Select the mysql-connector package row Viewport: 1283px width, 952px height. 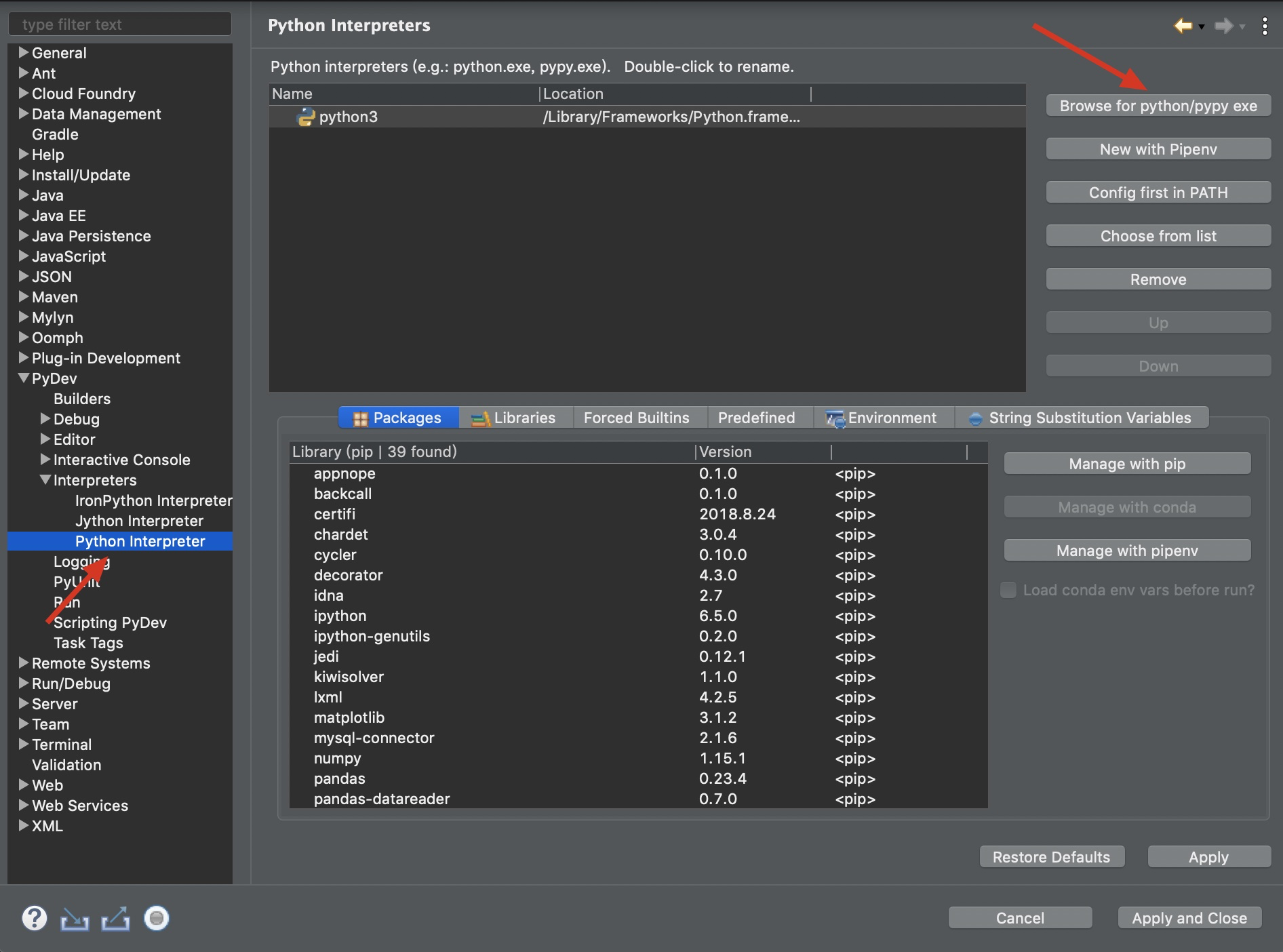tap(638, 738)
